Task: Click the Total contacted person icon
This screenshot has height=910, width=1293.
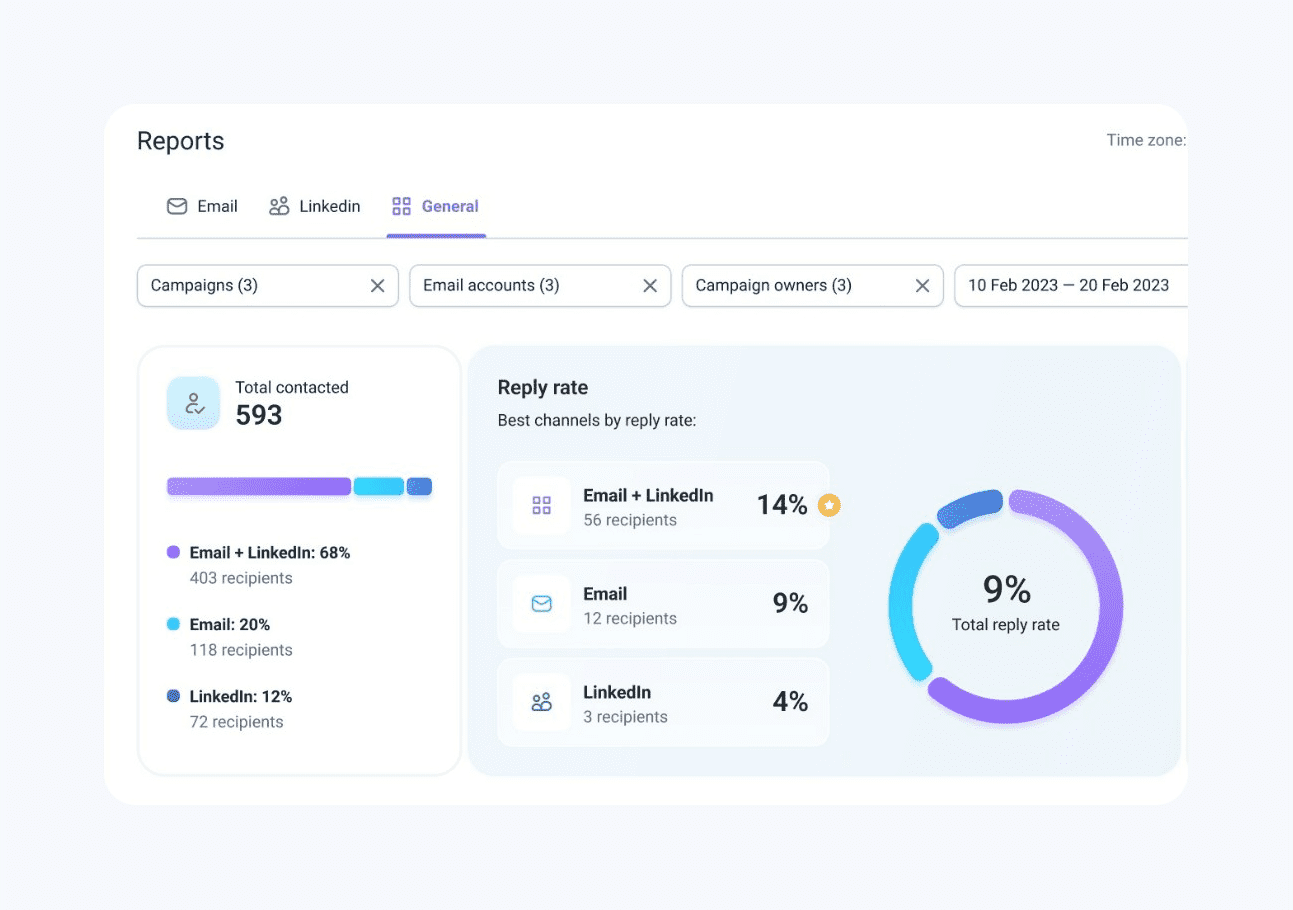Action: (x=193, y=403)
